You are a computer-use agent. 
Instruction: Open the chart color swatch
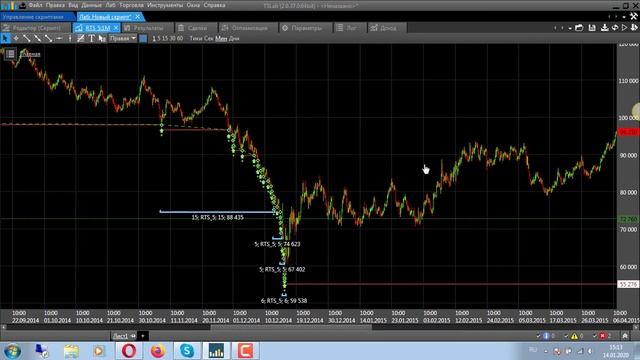pyautogui.click(x=143, y=38)
